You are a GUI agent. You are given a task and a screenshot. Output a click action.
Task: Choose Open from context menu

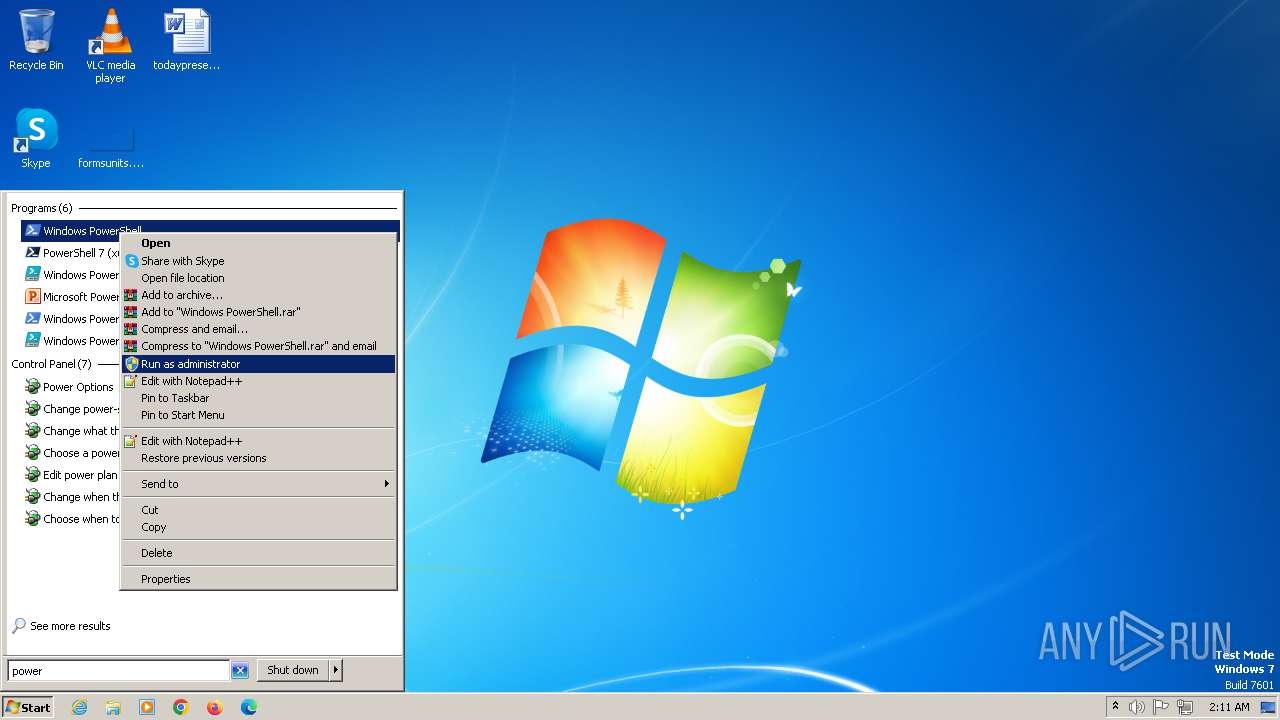[258, 243]
